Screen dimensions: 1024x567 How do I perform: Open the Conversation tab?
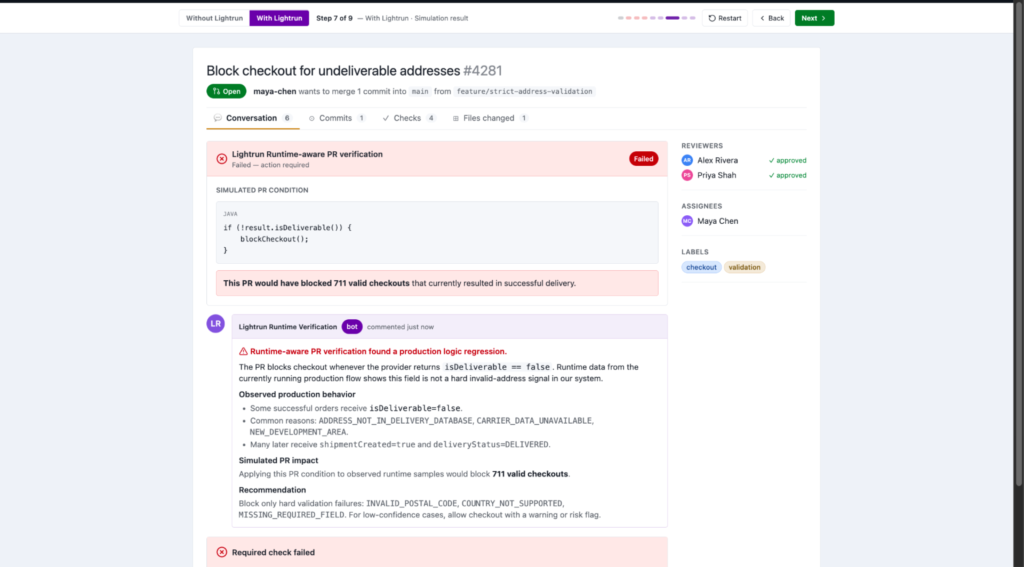point(252,118)
